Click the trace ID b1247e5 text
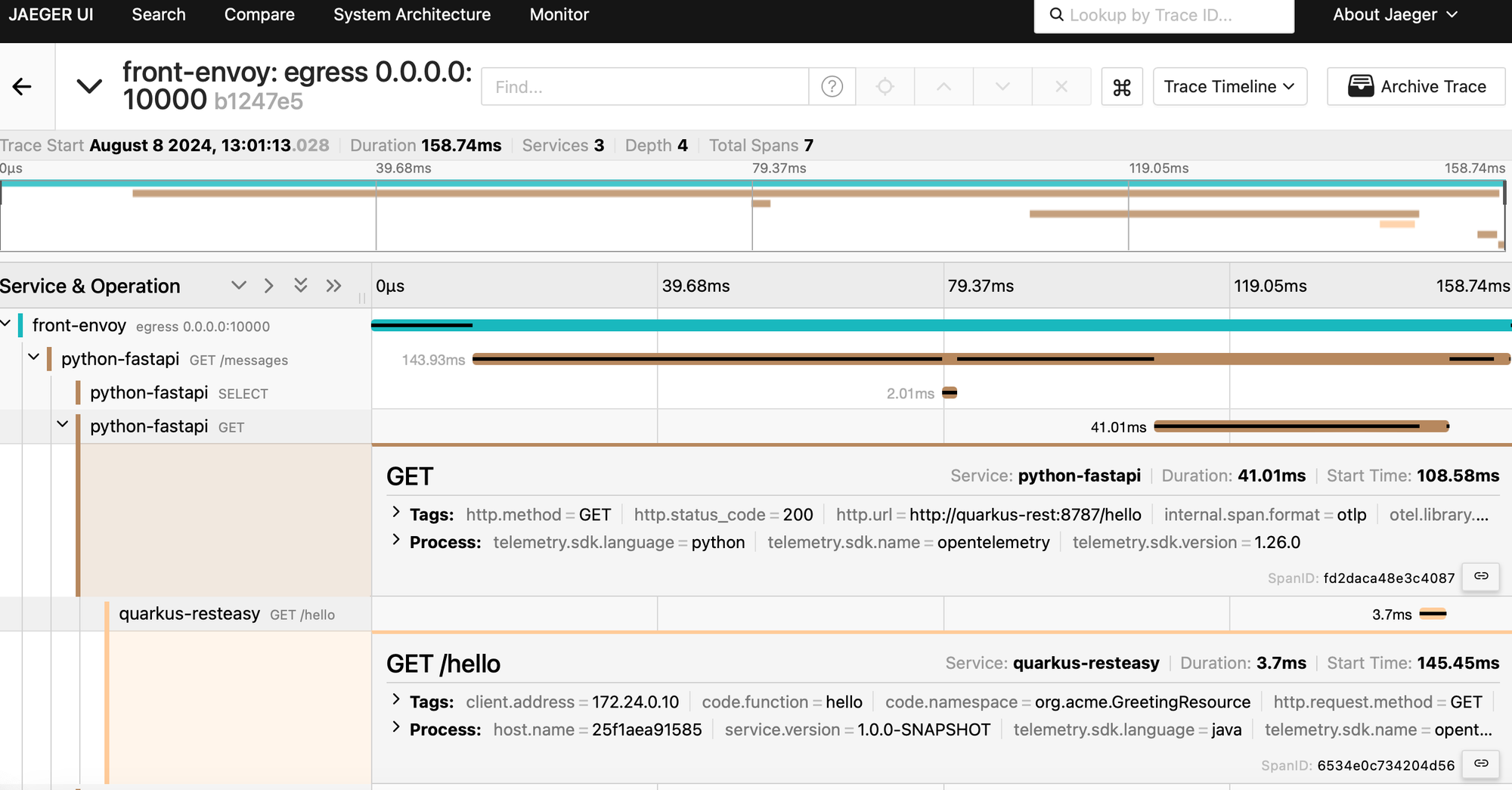The image size is (1512, 790). (x=259, y=101)
